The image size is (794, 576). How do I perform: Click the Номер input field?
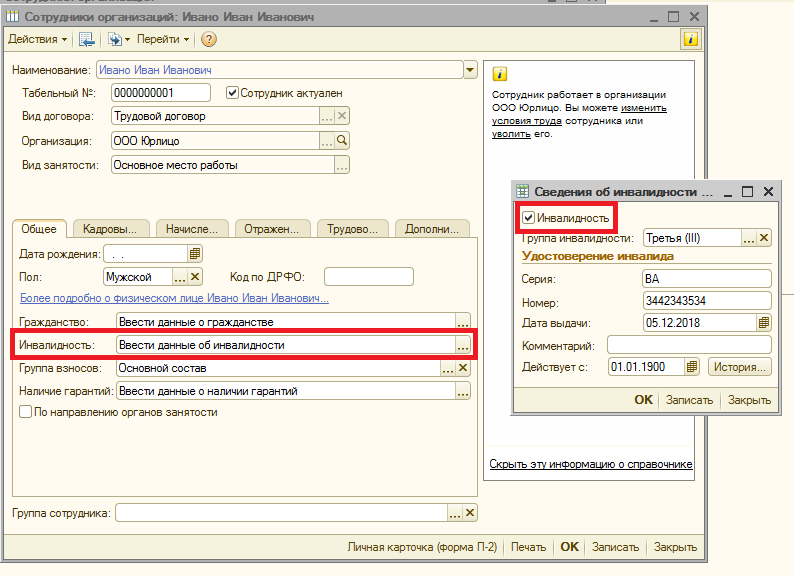[707, 301]
